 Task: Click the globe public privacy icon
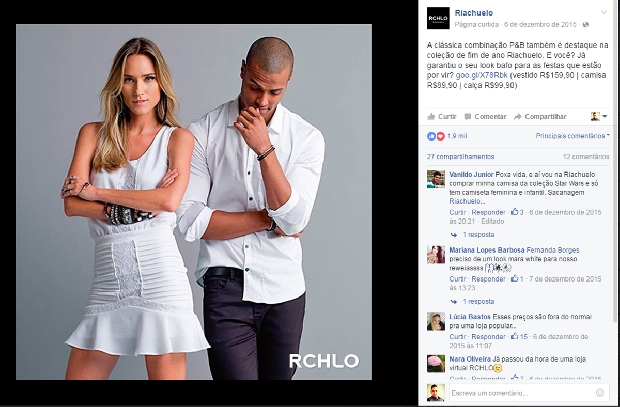pos(586,25)
